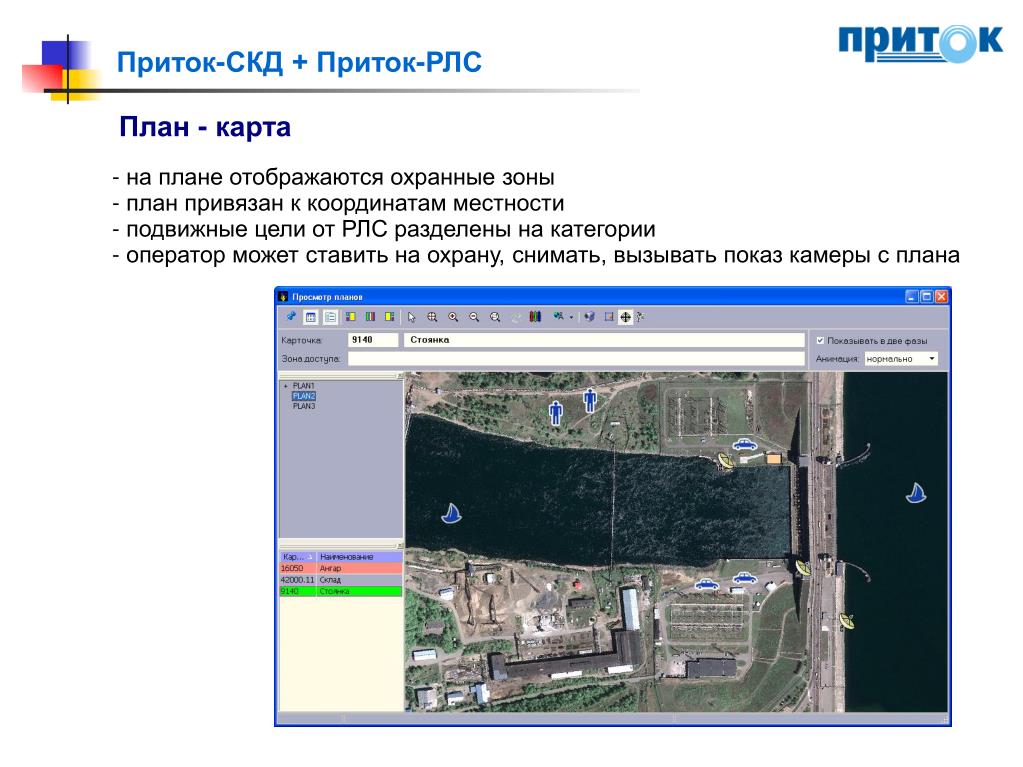The width and height of the screenshot is (1023, 767).
Task: Click the sailboat target right of dam
Action: click(x=916, y=493)
